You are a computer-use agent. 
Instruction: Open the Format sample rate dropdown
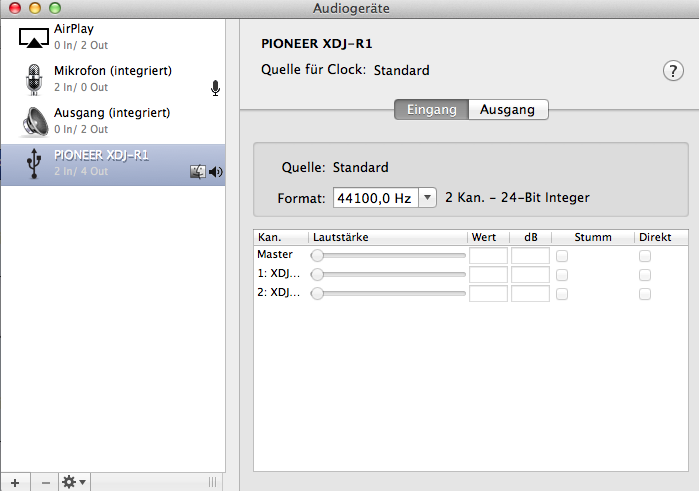[x=385, y=198]
